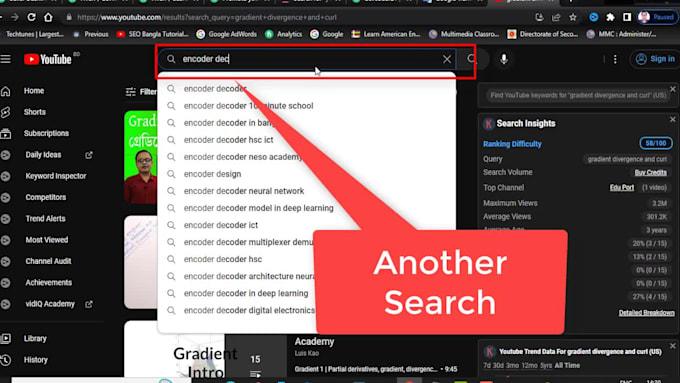Open the Analytics bookmark
The width and height of the screenshot is (680, 383).
(x=284, y=34)
